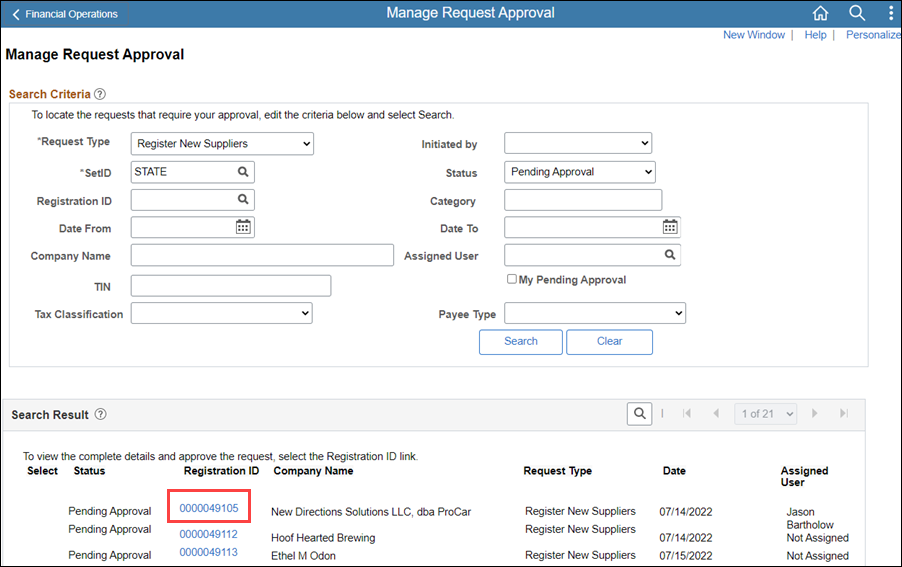Select New Directions Solutions LLC company name

tap(371, 511)
